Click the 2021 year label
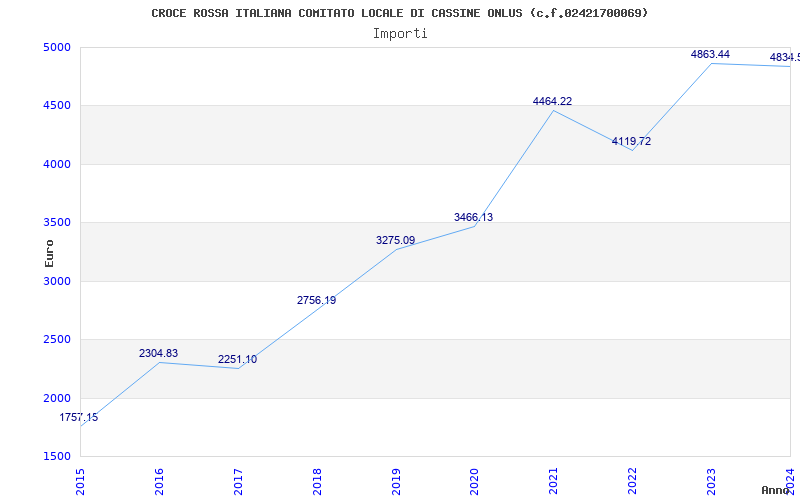This screenshot has height=500, width=800. (554, 481)
